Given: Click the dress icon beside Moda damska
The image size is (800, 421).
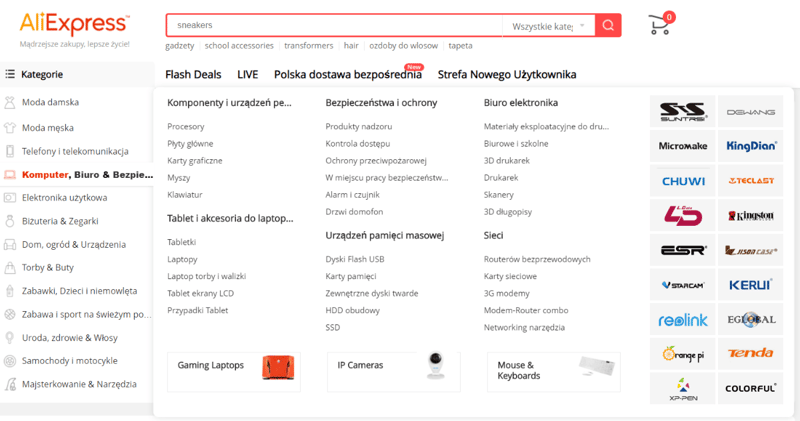Looking at the screenshot, I should coord(10,103).
